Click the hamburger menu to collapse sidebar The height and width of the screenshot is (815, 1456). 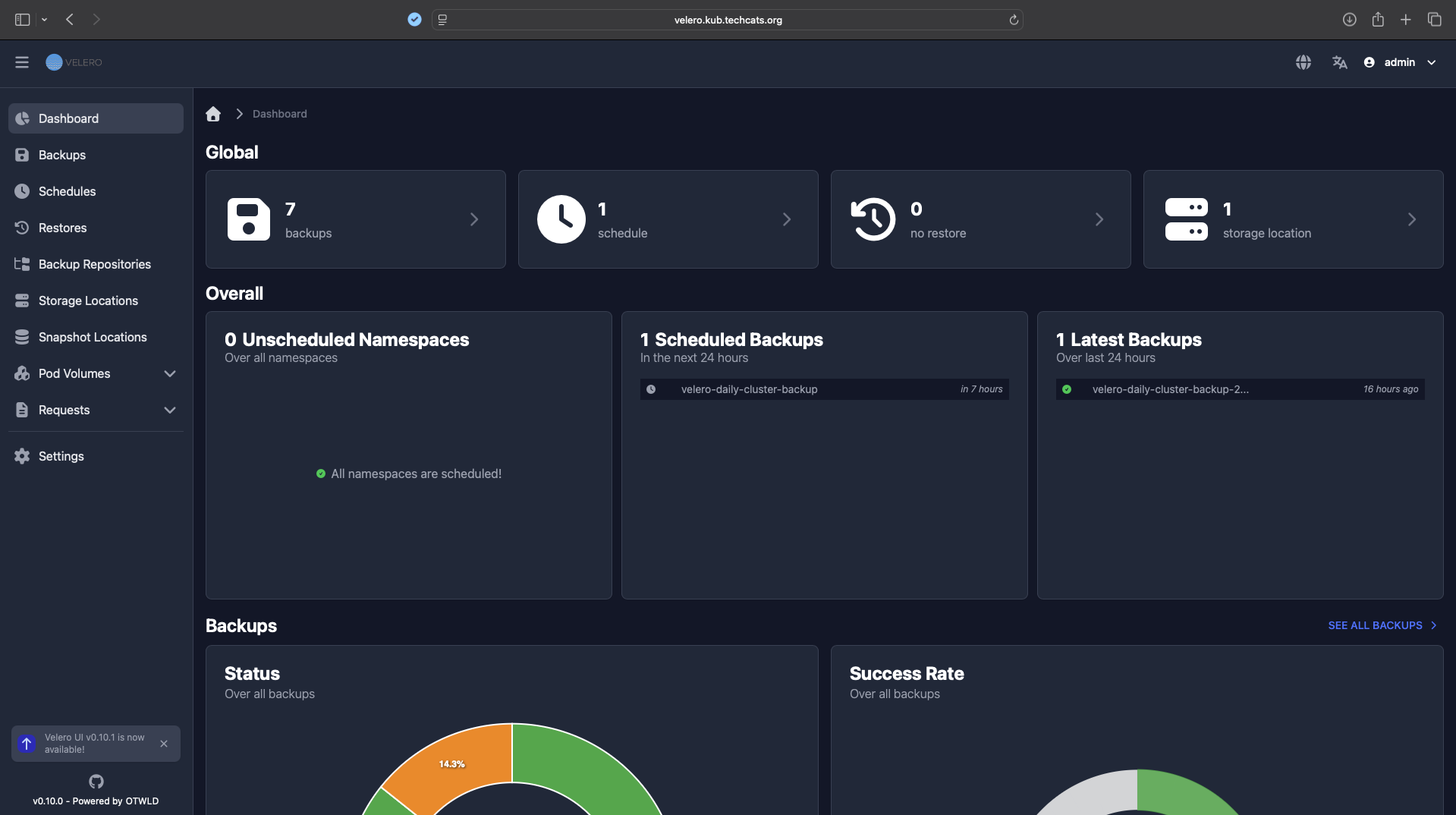pos(22,61)
